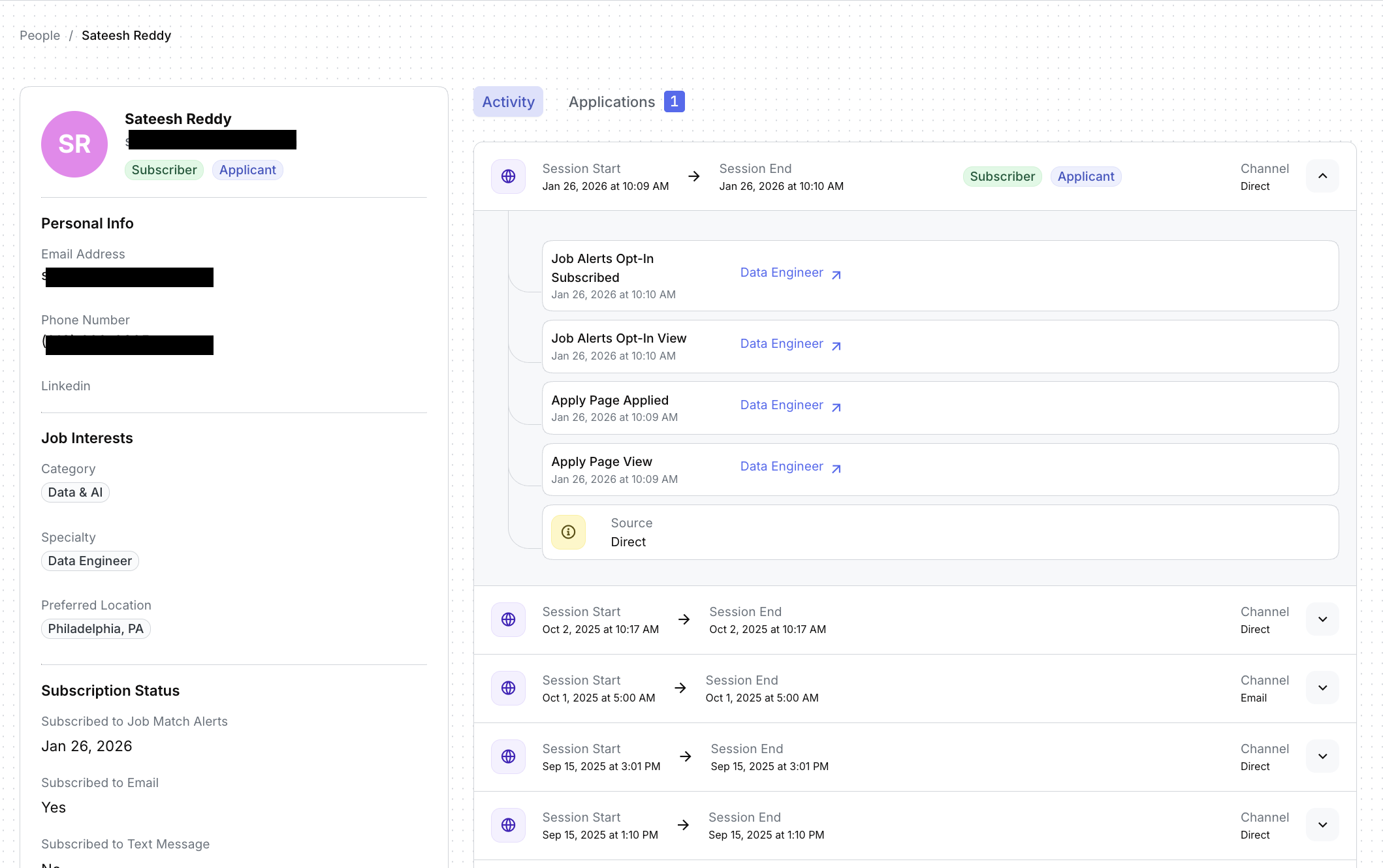Expand the Sep 15 3:01 PM session
1383x868 pixels.
pyautogui.click(x=1322, y=756)
